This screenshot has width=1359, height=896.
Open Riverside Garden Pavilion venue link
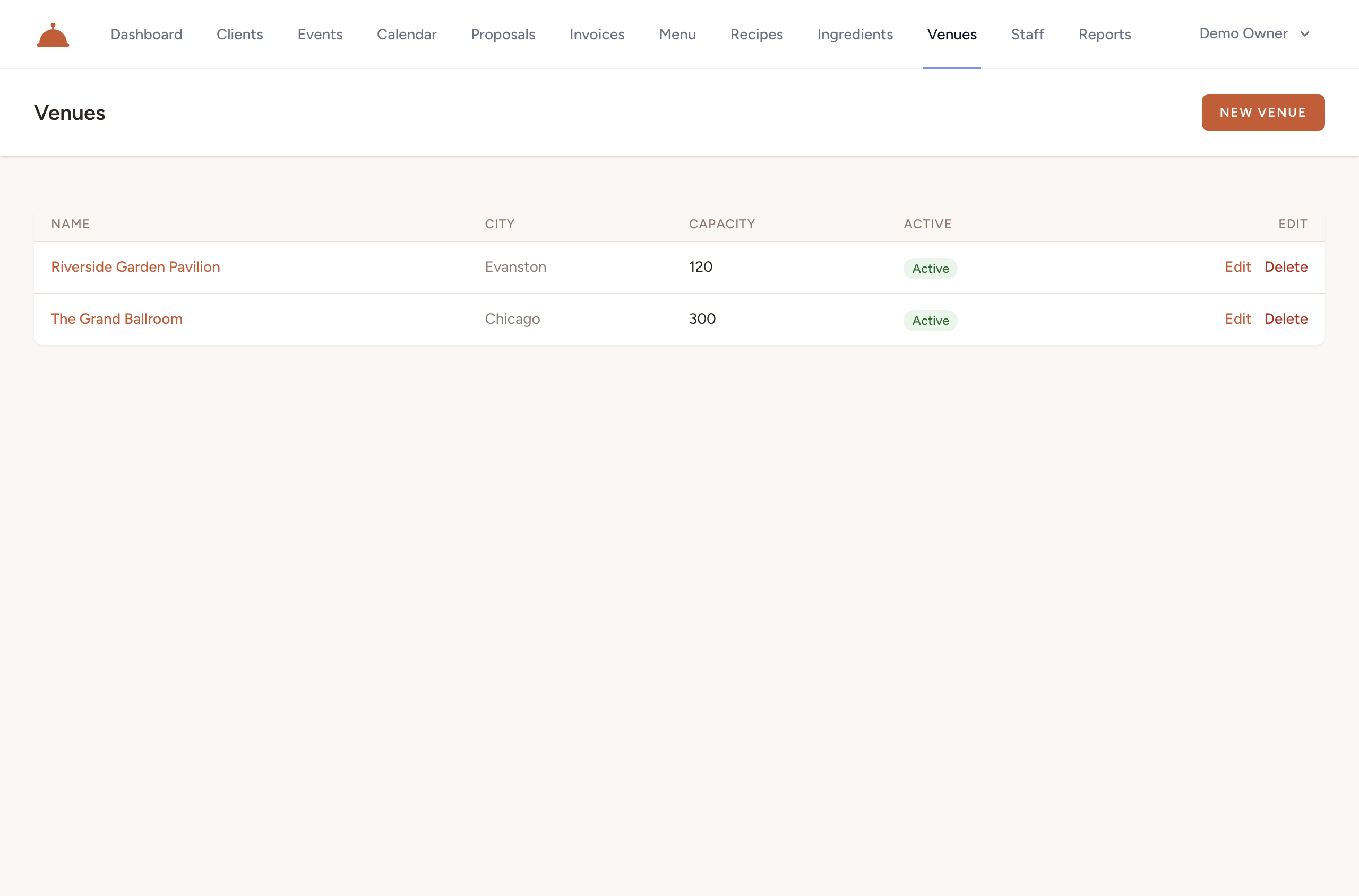click(x=135, y=267)
